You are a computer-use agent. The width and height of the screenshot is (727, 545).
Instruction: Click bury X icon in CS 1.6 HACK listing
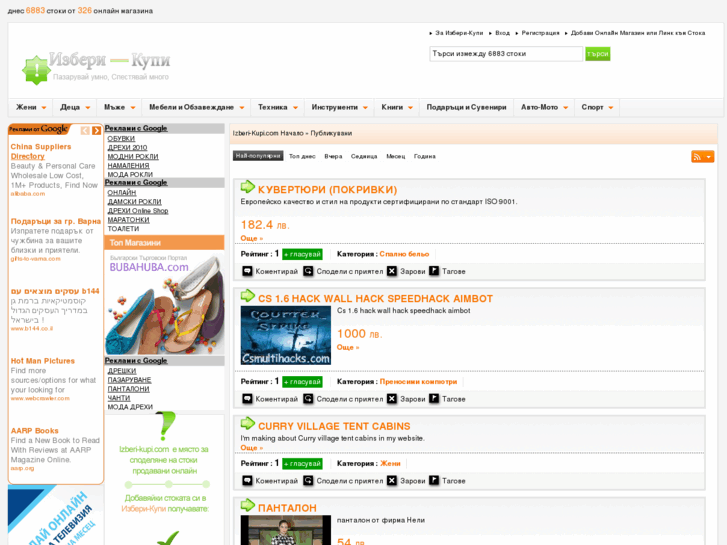392,398
